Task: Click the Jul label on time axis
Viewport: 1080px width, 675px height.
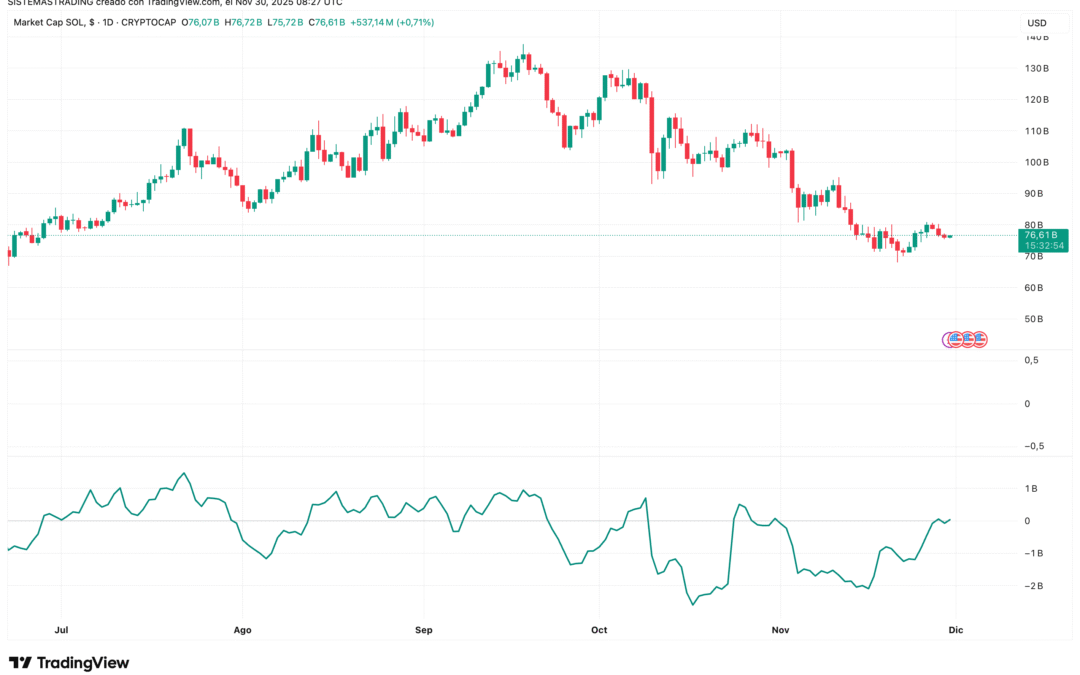Action: [x=60, y=630]
